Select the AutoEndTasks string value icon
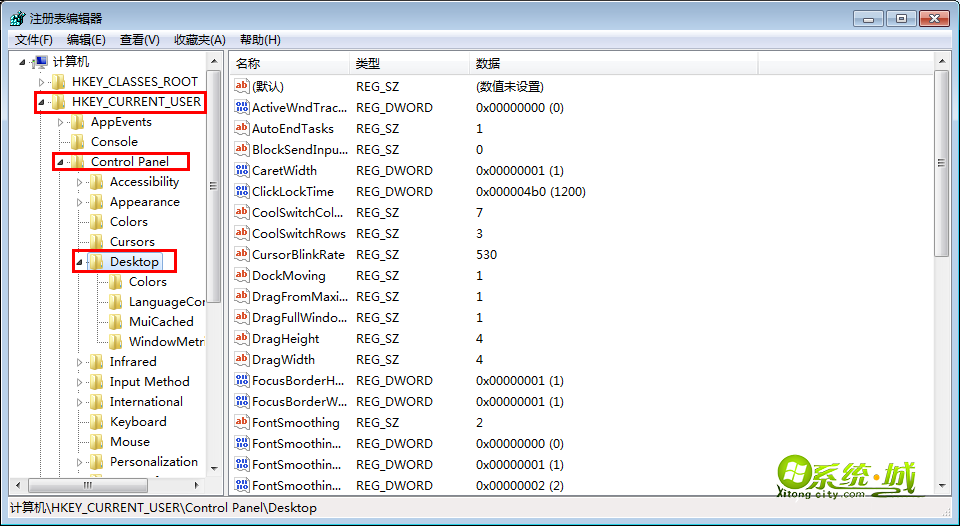Viewport: 960px width, 526px height. tap(241, 129)
